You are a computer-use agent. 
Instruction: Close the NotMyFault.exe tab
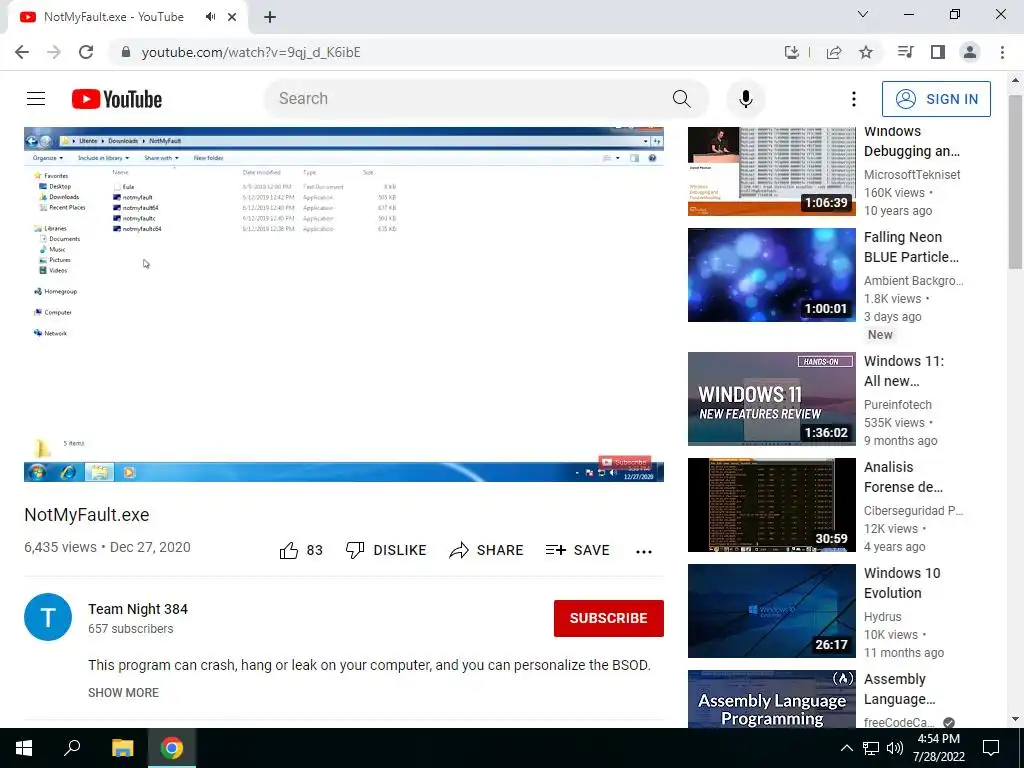[232, 17]
